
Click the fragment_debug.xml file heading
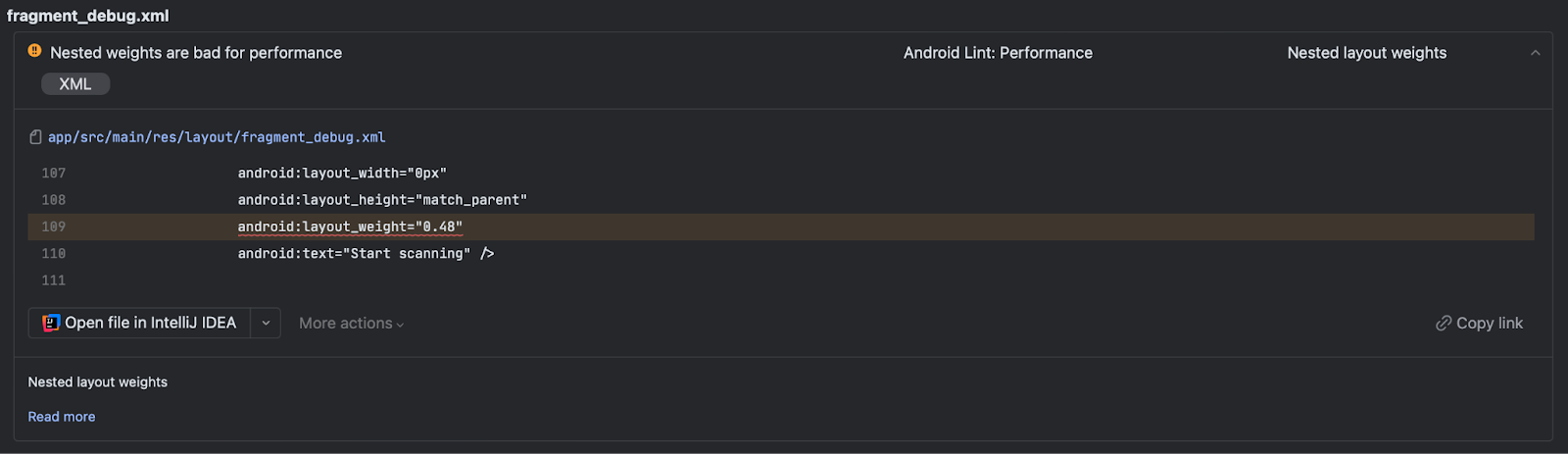88,16
